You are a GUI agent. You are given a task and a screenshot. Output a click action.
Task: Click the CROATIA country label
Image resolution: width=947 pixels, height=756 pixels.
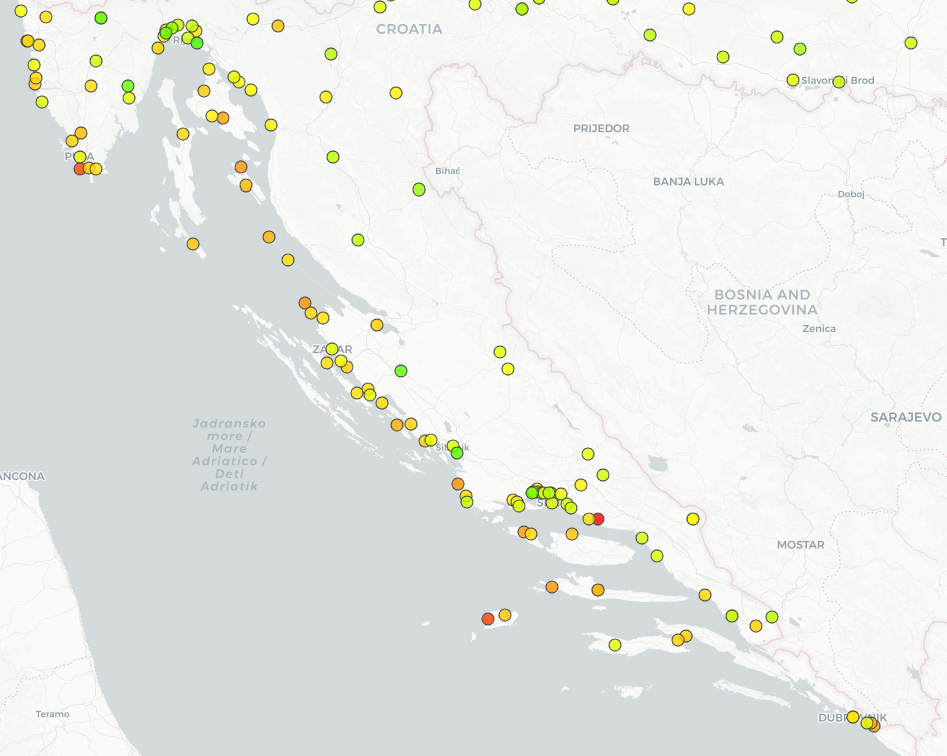(x=409, y=29)
